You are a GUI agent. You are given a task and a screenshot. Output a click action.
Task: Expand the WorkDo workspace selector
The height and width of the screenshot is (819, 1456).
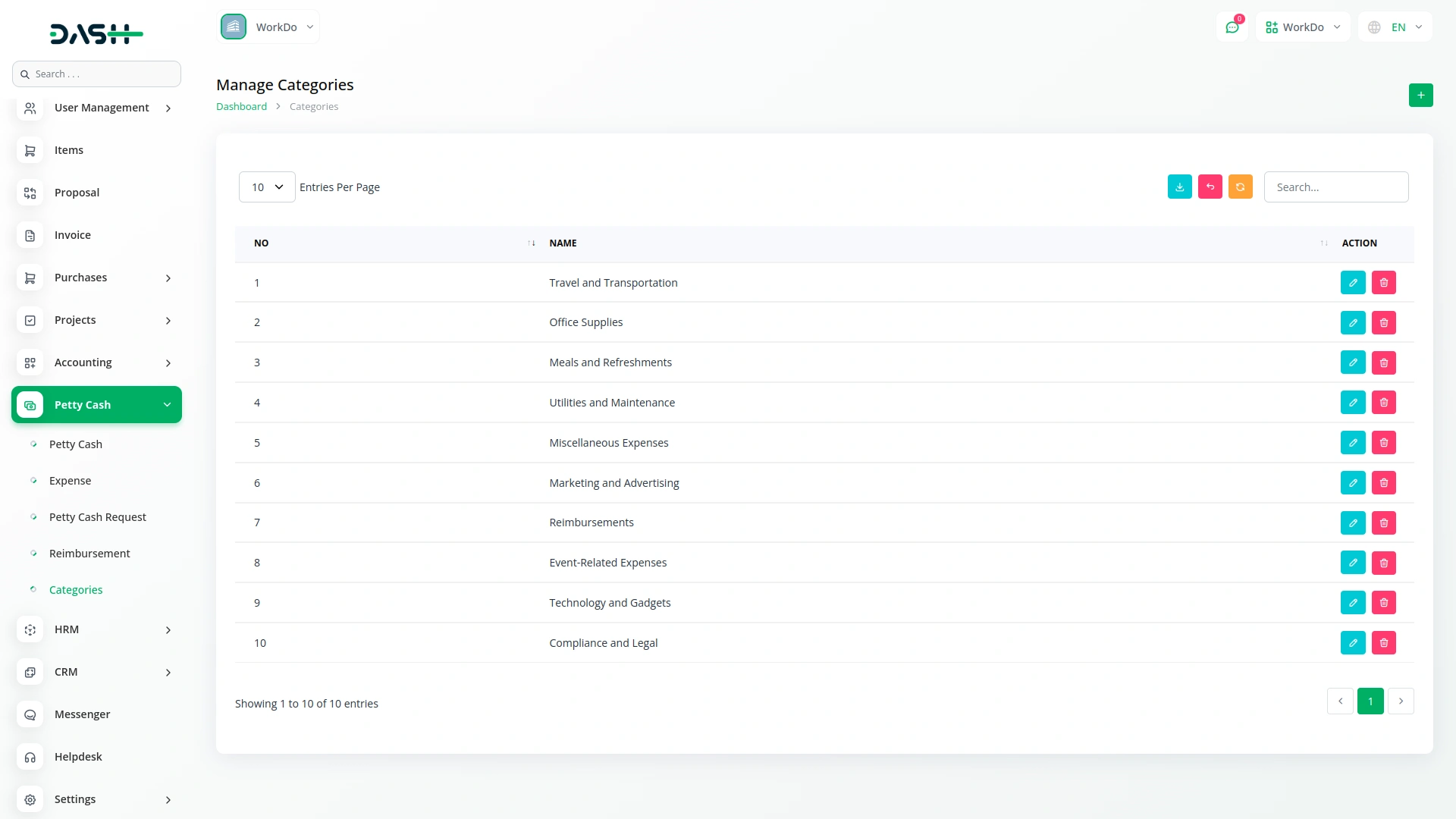(x=268, y=27)
